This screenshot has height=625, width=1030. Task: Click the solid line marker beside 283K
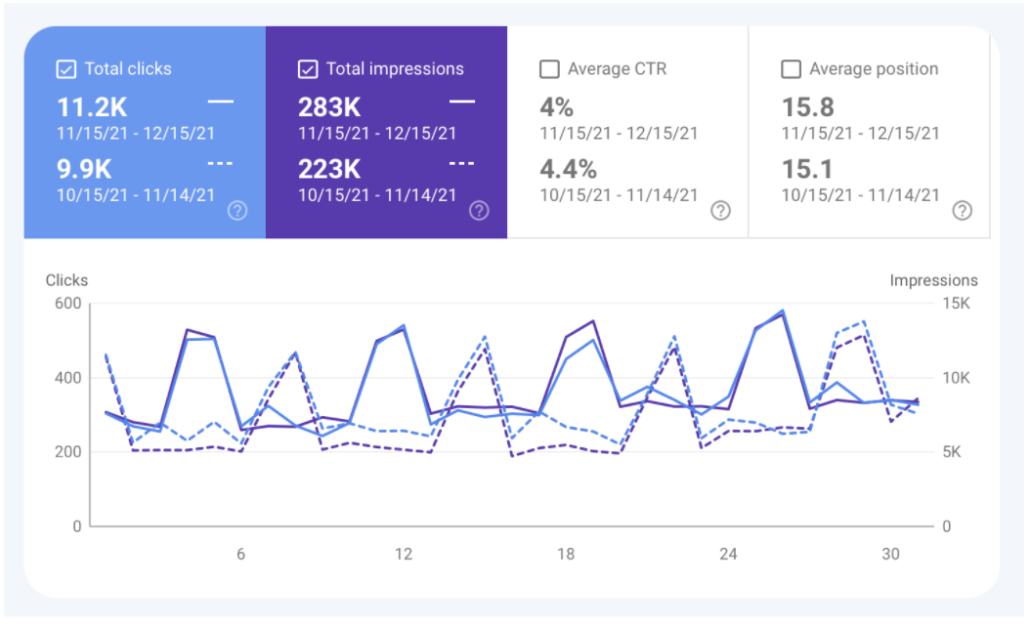pyautogui.click(x=461, y=100)
